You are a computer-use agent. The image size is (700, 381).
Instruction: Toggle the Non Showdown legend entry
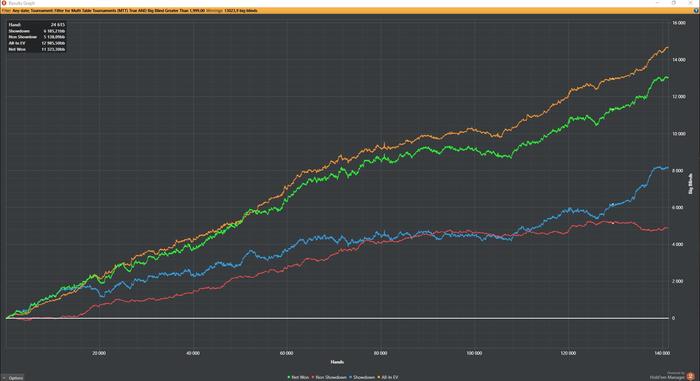coord(329,377)
